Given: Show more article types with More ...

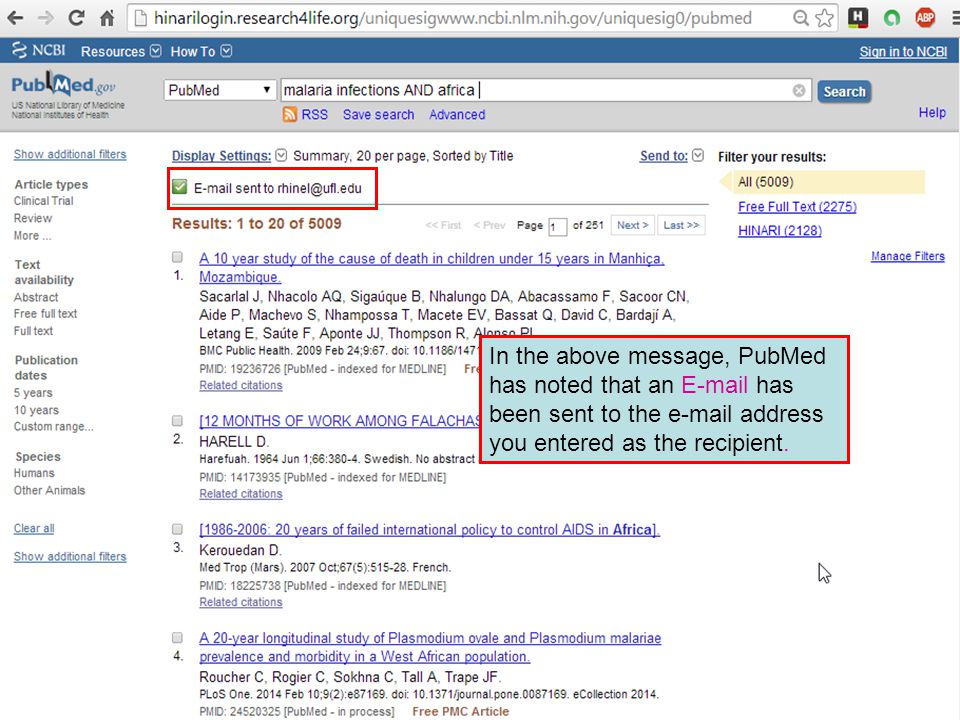Looking at the screenshot, I should (32, 236).
